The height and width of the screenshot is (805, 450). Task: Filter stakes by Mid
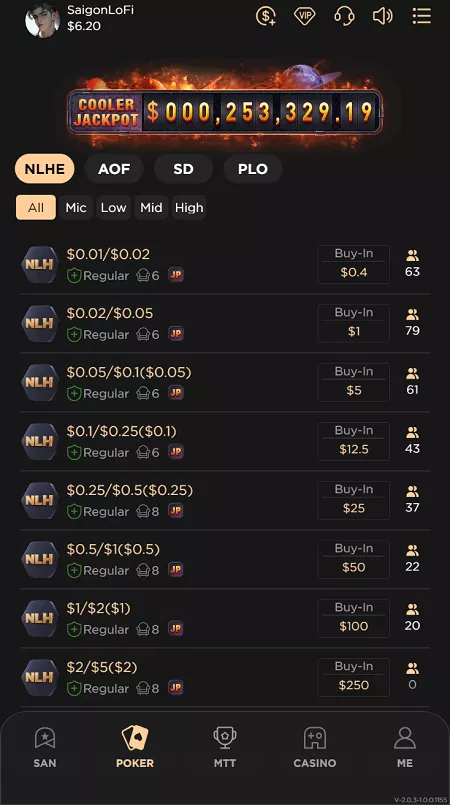[x=151, y=207]
